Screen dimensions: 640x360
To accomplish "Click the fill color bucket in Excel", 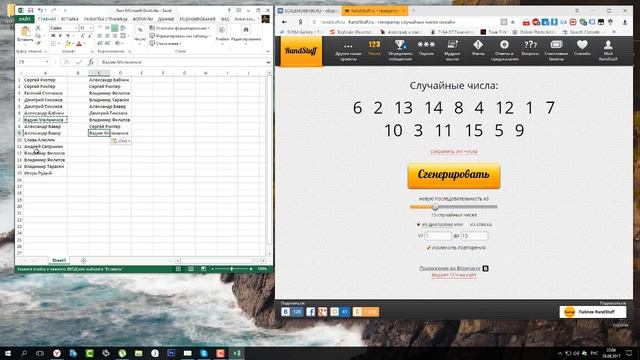I will (x=68, y=43).
